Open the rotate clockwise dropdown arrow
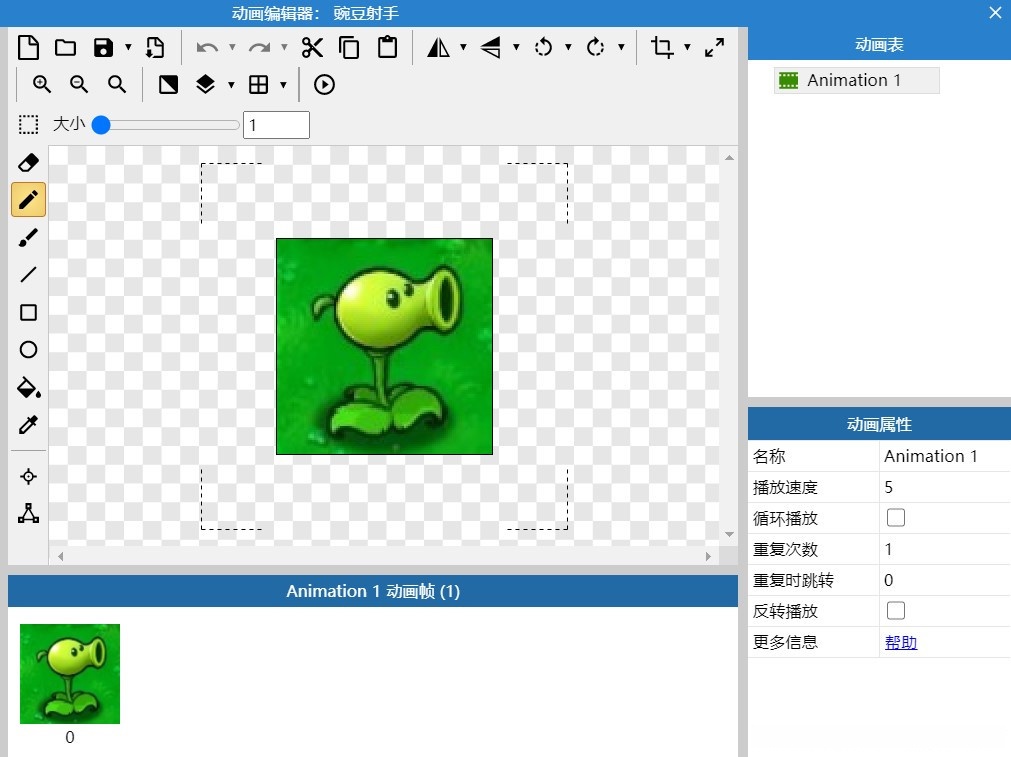The width and height of the screenshot is (1011, 757). pyautogui.click(x=621, y=47)
